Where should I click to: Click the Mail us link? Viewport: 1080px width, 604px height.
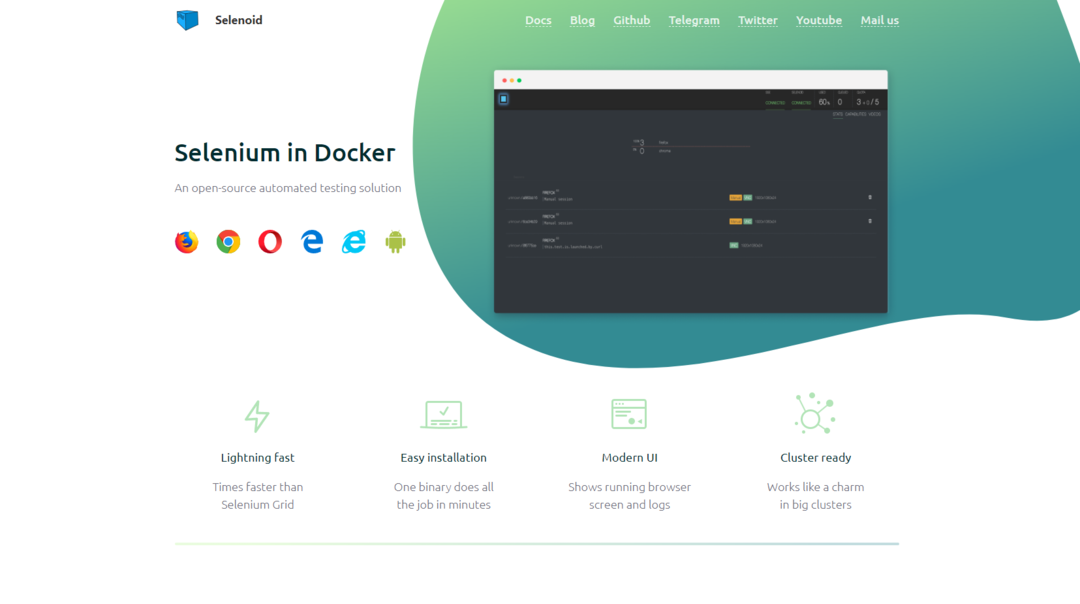point(880,21)
